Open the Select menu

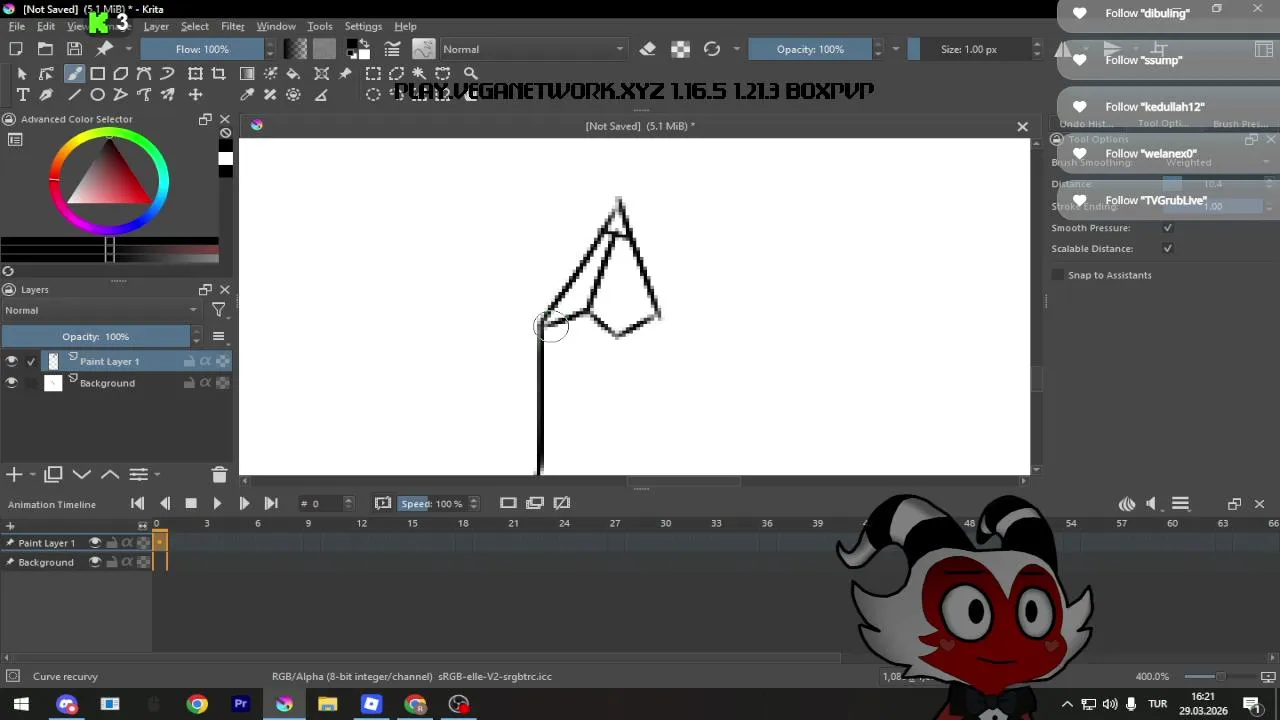(194, 27)
